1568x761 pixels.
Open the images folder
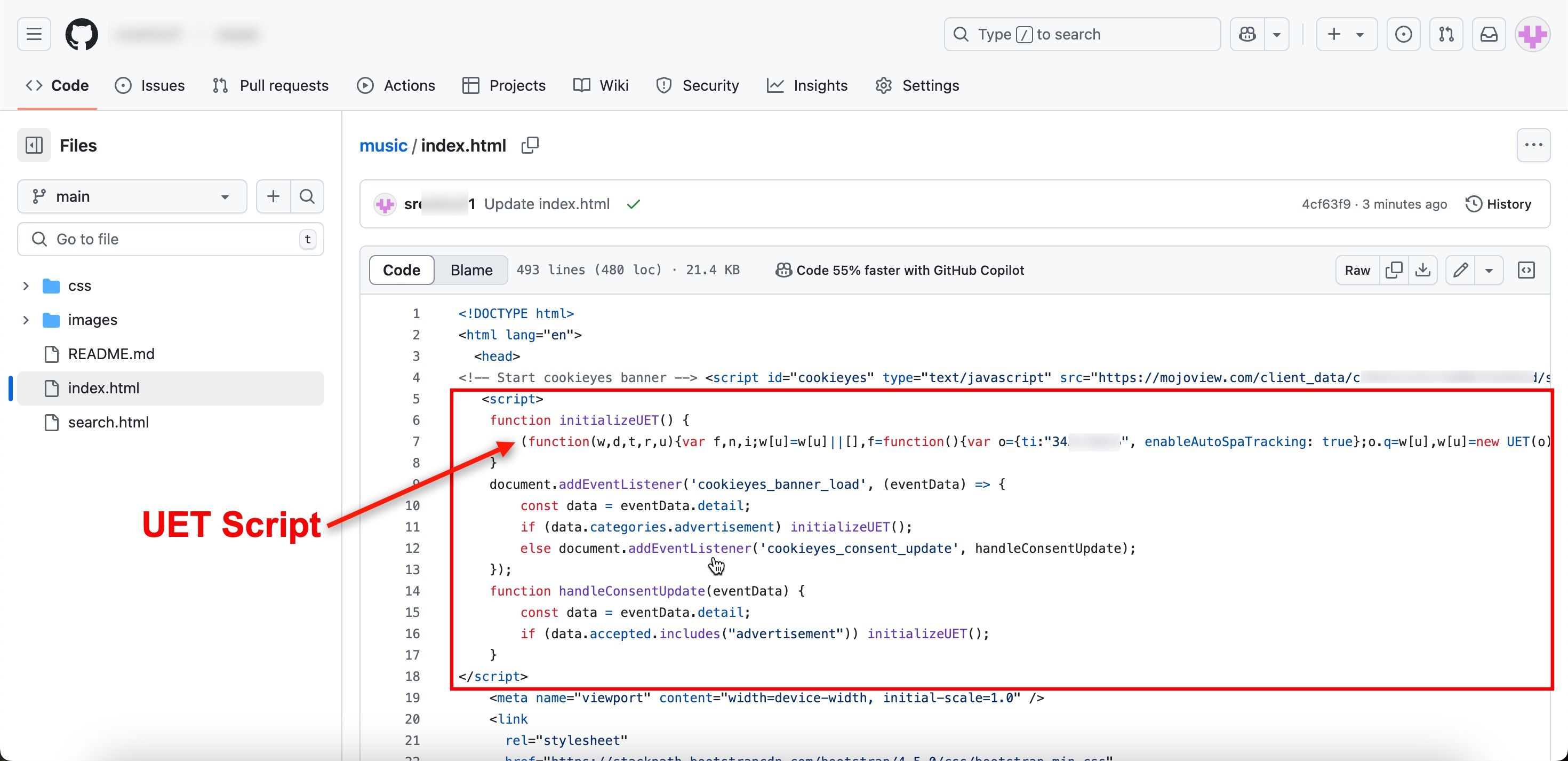tap(92, 320)
